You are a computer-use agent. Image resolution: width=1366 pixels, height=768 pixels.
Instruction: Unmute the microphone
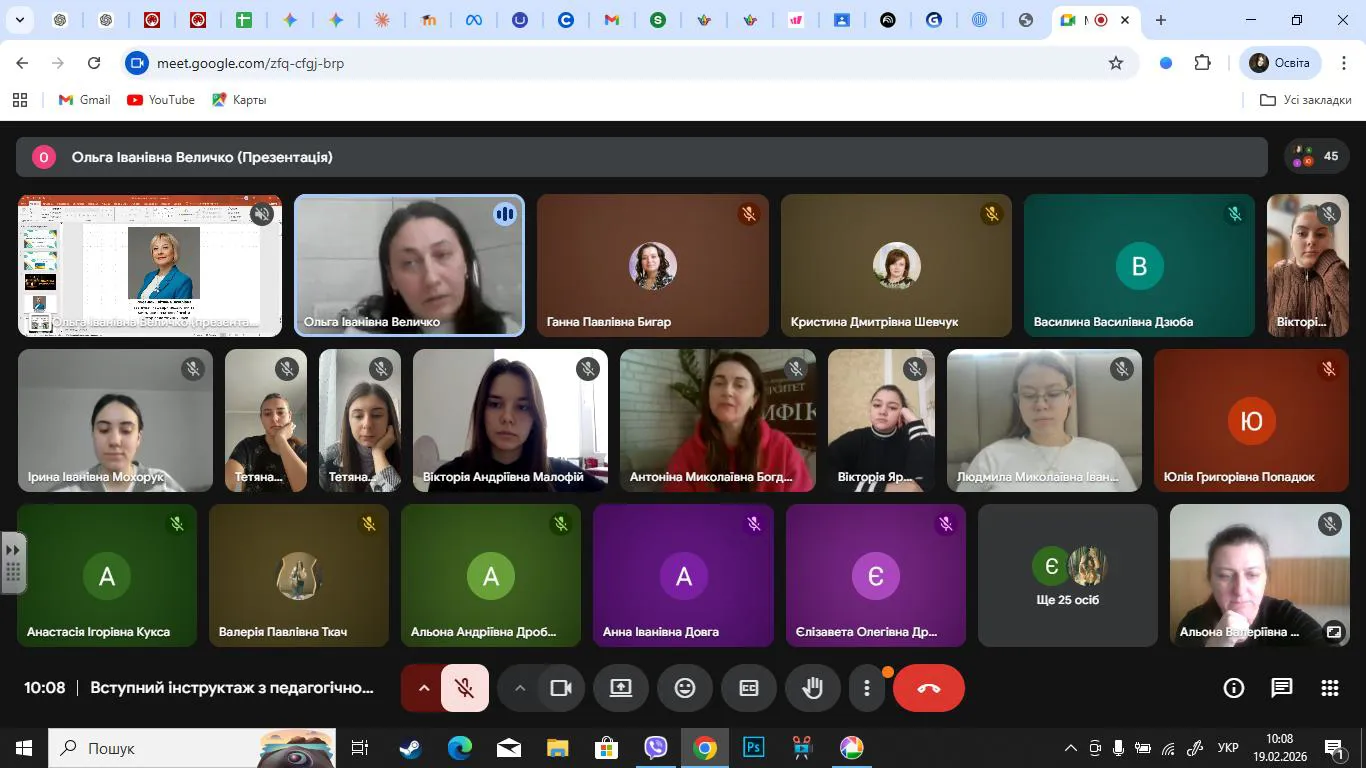pos(464,688)
